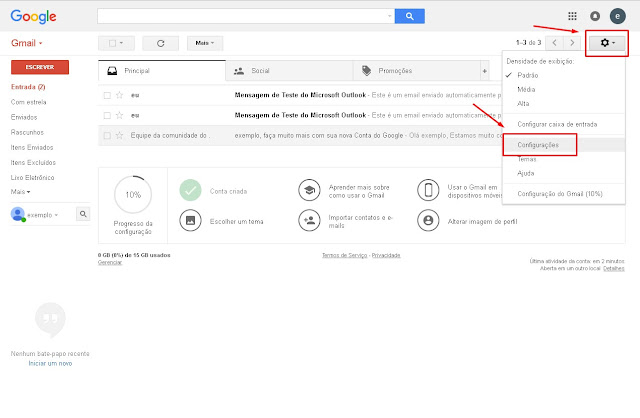Screen dimensions: 640x418
Task: Switch to the Promoções tab
Action: 416,71
